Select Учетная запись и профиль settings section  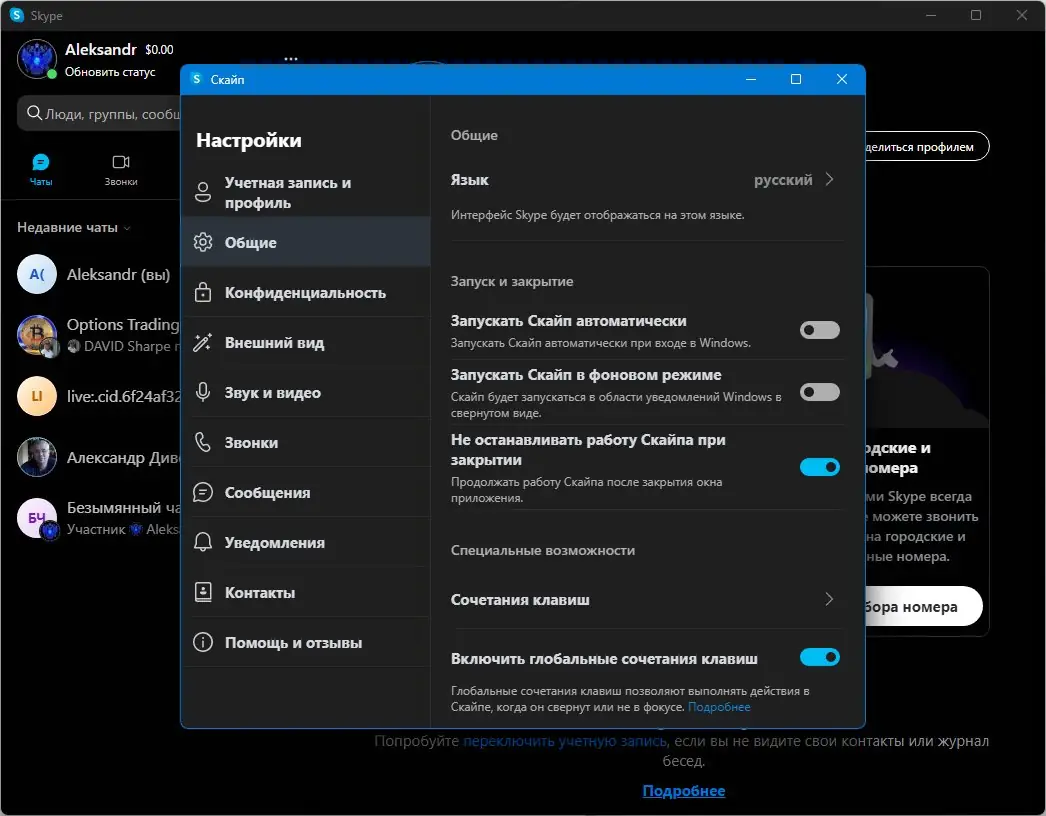(x=306, y=192)
